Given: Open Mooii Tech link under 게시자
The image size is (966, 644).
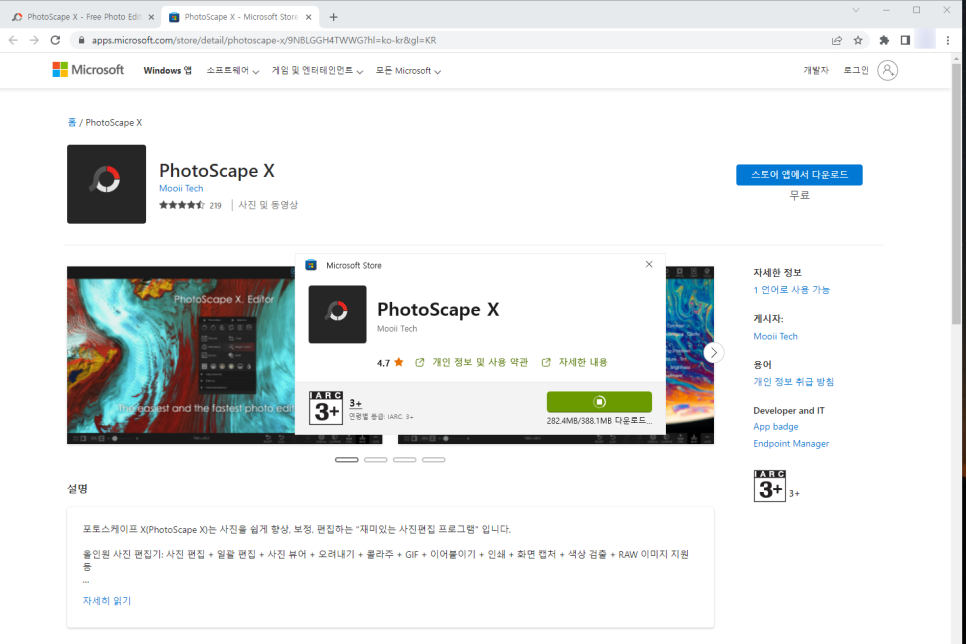Looking at the screenshot, I should [776, 336].
